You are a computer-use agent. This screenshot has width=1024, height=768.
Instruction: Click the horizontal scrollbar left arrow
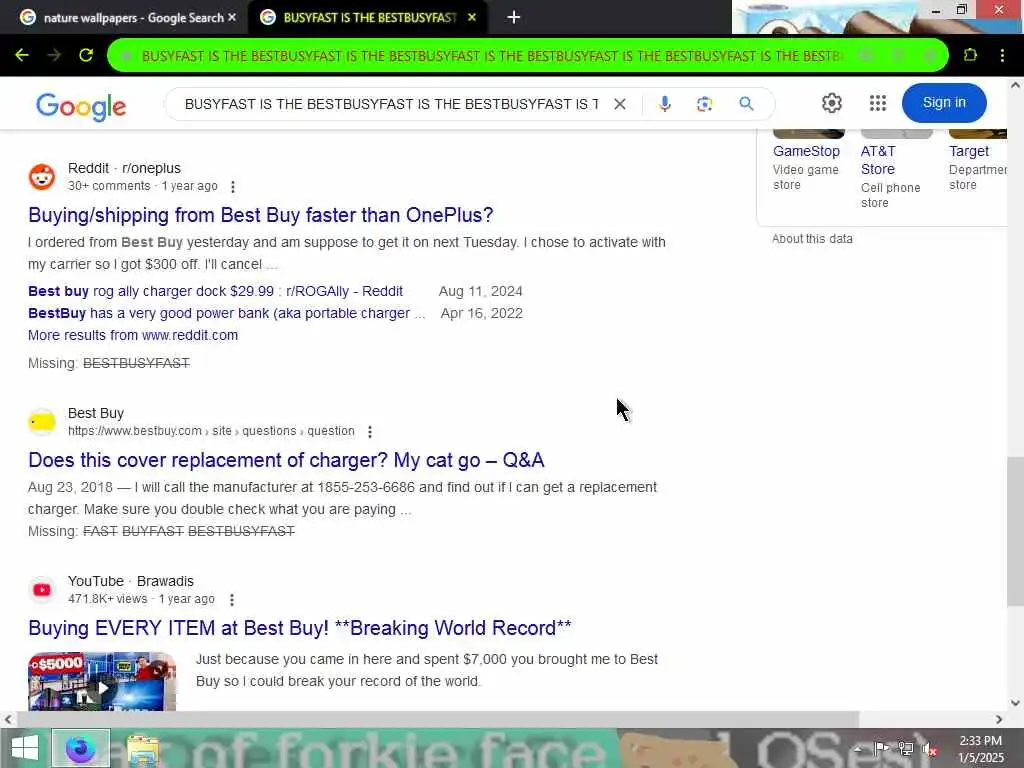(x=8, y=719)
